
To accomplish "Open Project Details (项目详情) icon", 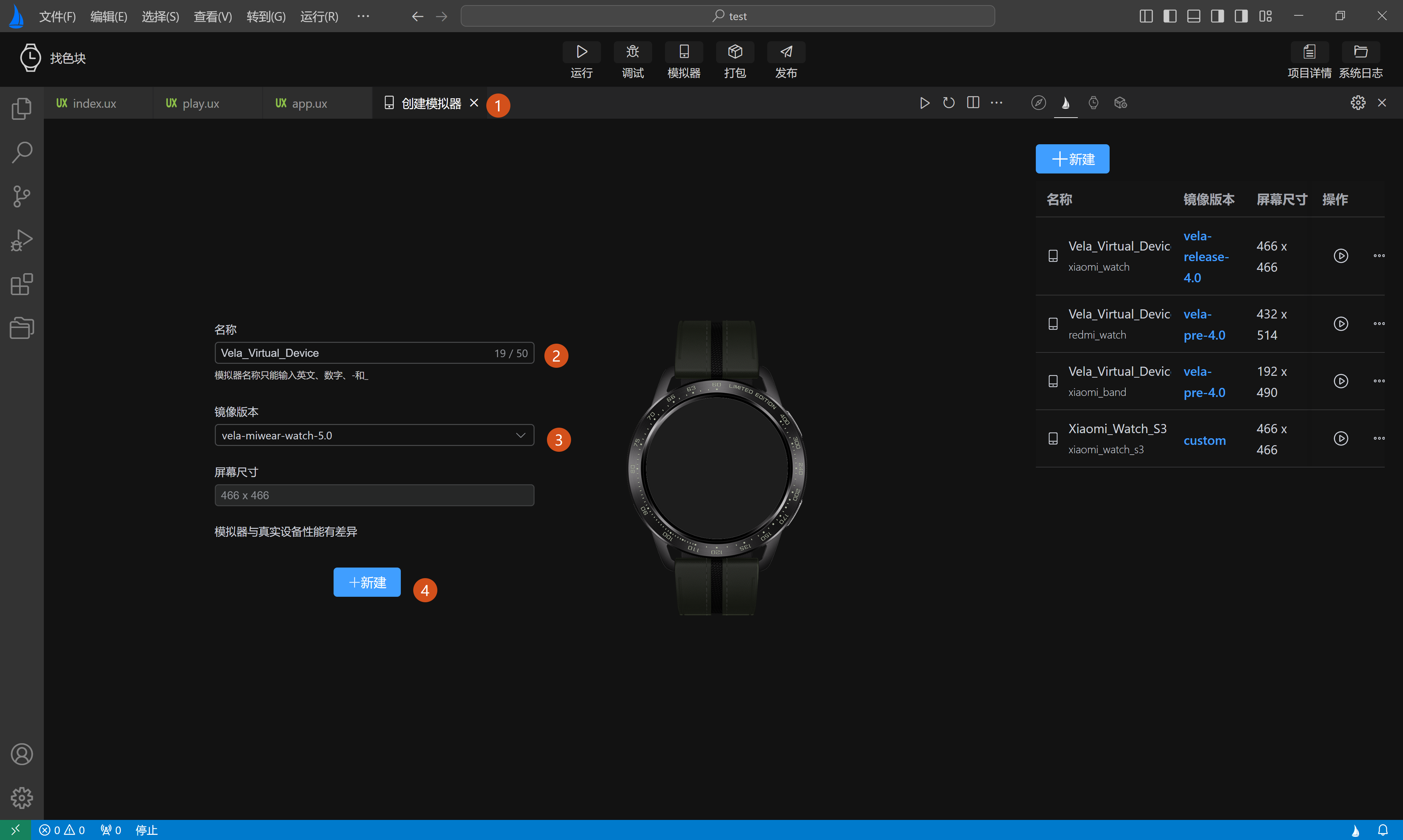I will point(1309,52).
